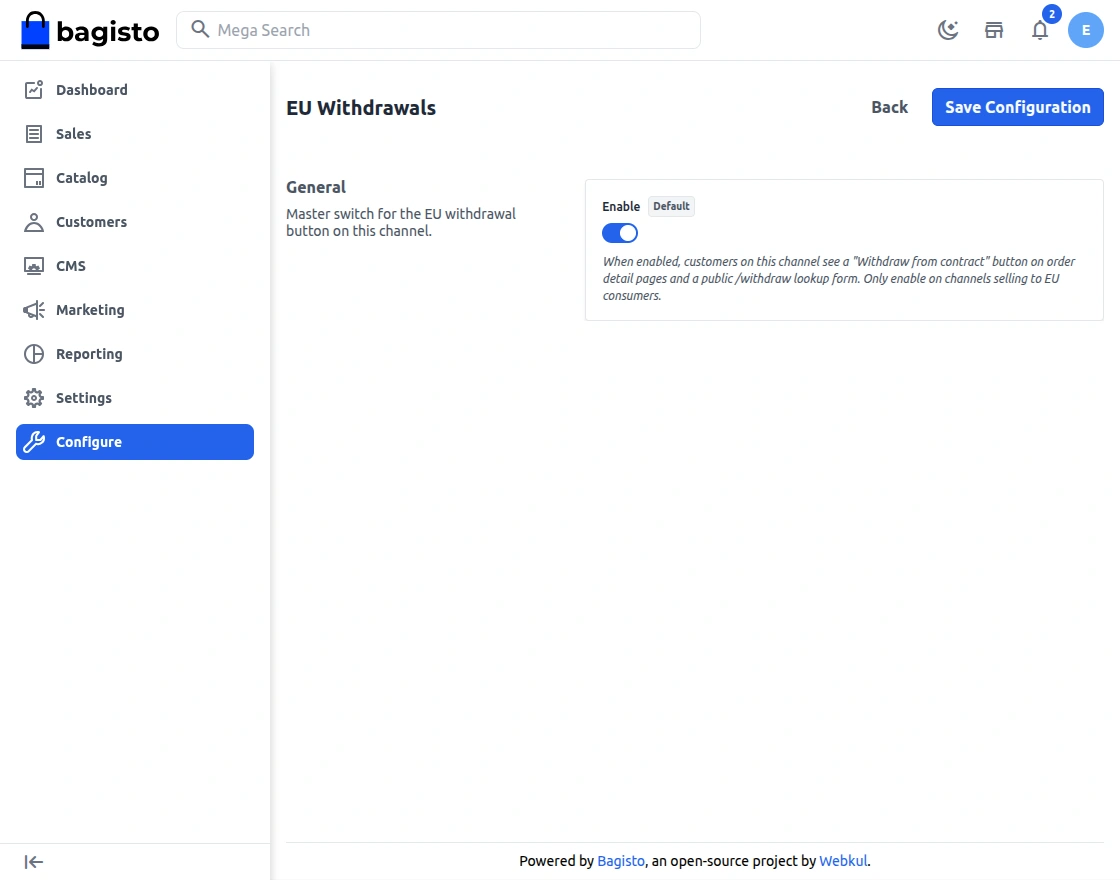The width and height of the screenshot is (1120, 880).
Task: Open Dashboard menu item
Action: [x=135, y=89]
